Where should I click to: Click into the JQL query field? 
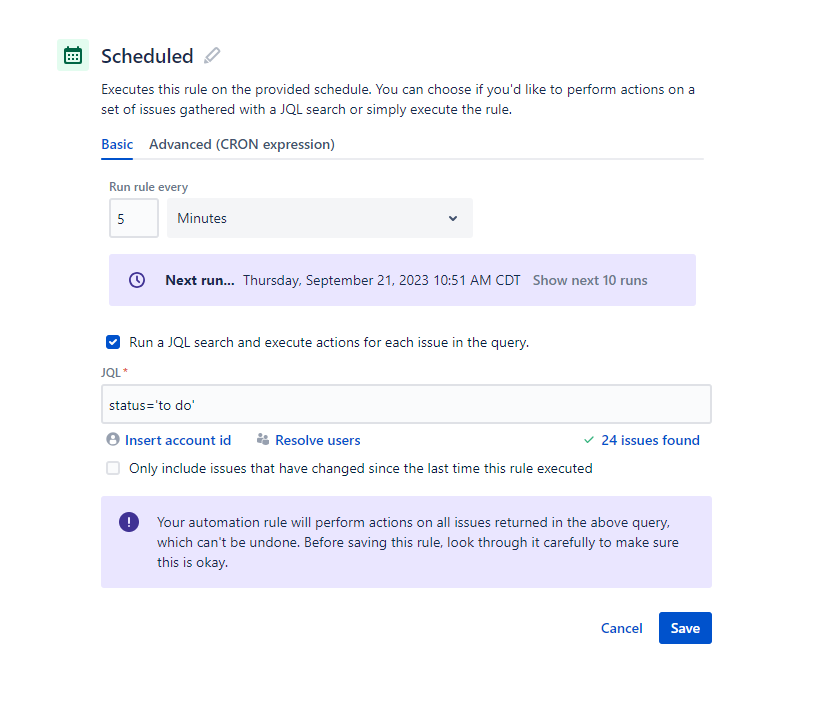[406, 404]
